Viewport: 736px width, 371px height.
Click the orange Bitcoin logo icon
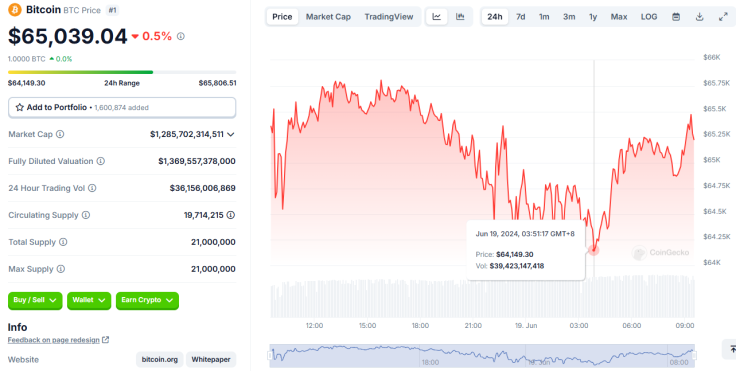[15, 9]
